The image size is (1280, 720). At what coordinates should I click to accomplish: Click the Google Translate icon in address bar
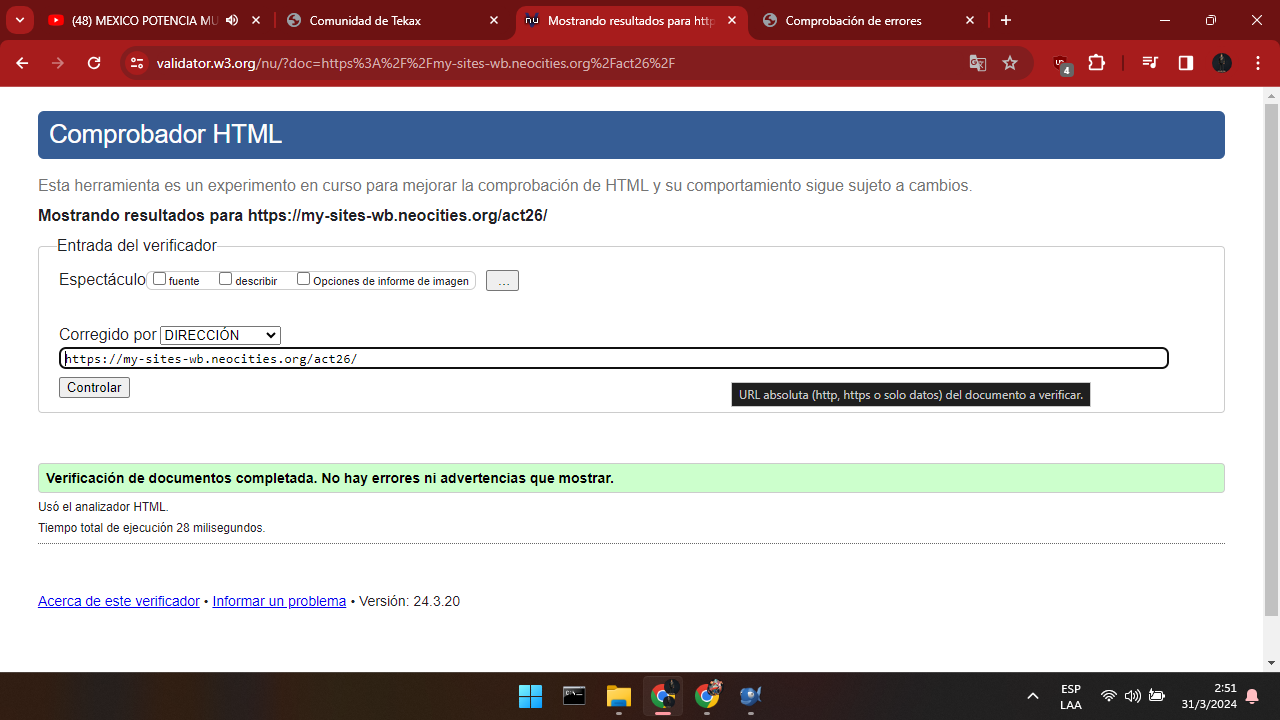pos(978,63)
